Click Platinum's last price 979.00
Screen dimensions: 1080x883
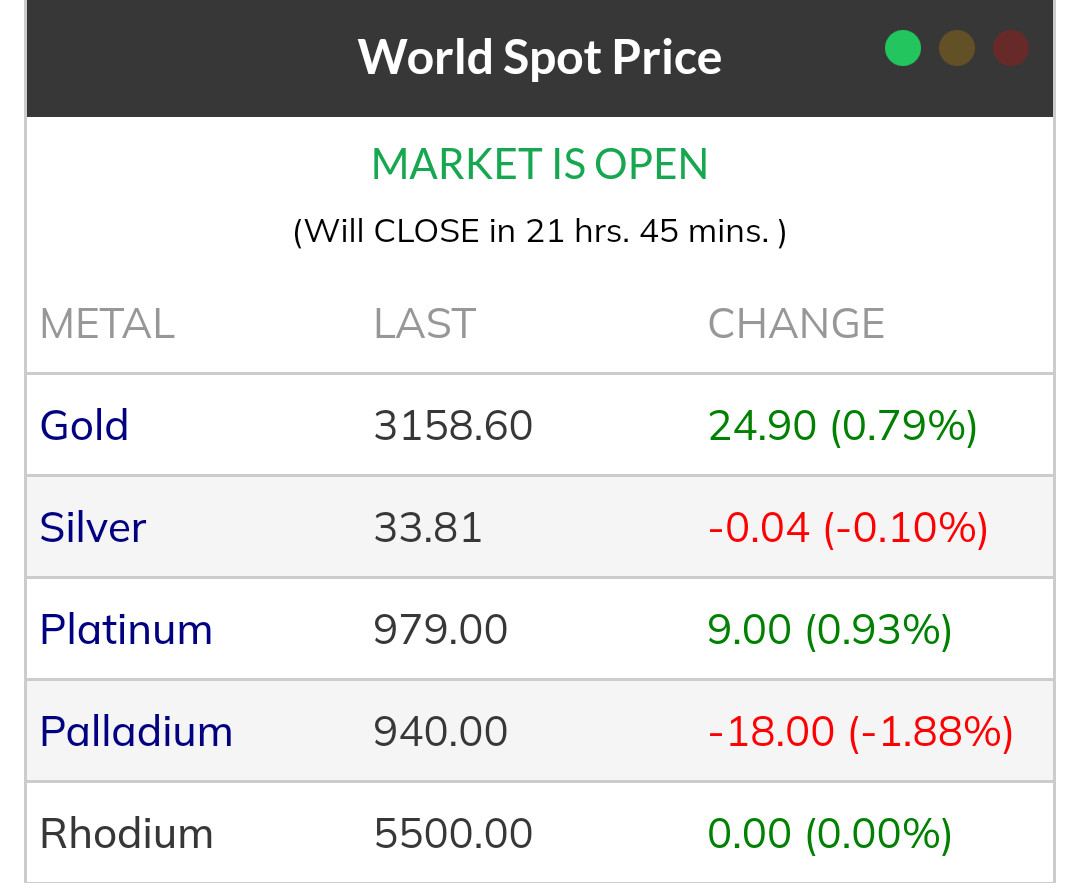point(441,630)
